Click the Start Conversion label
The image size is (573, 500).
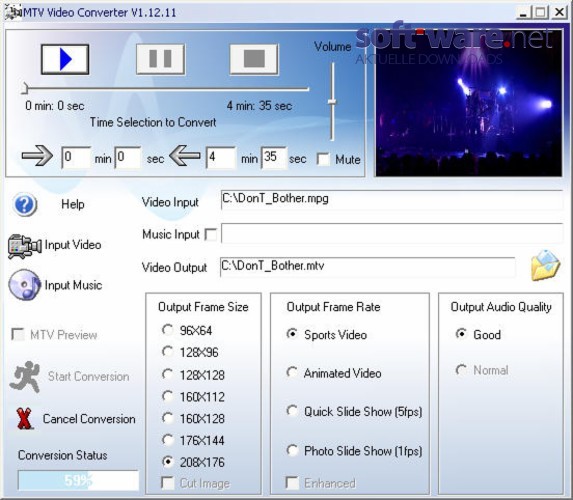[x=88, y=376]
